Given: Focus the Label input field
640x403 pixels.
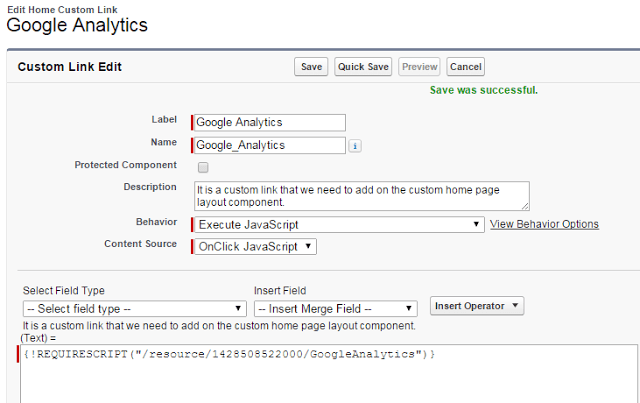Looking at the screenshot, I should (x=270, y=122).
